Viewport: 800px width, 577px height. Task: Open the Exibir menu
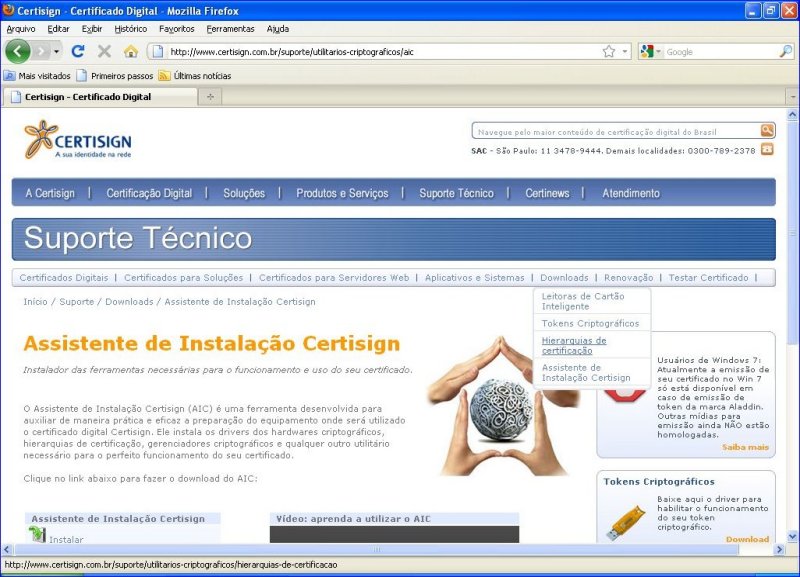(92, 29)
